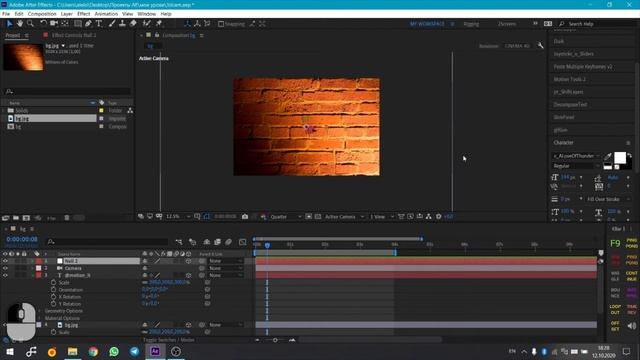Open the DecomposeText panel
The height and width of the screenshot is (360, 640).
570,104
